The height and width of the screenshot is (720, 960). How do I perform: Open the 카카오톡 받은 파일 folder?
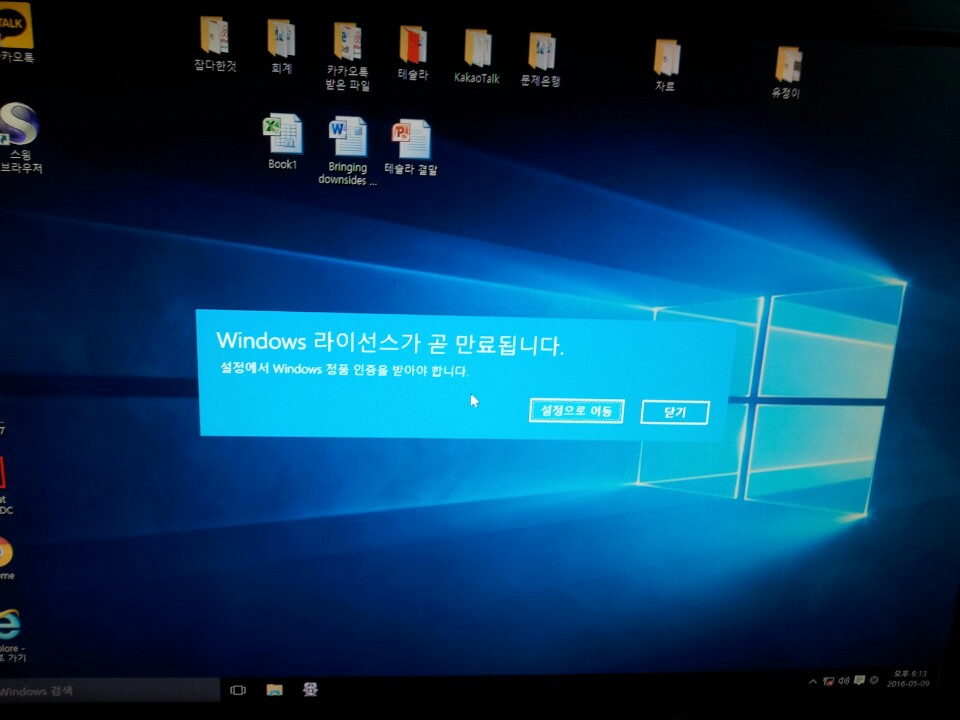point(348,57)
